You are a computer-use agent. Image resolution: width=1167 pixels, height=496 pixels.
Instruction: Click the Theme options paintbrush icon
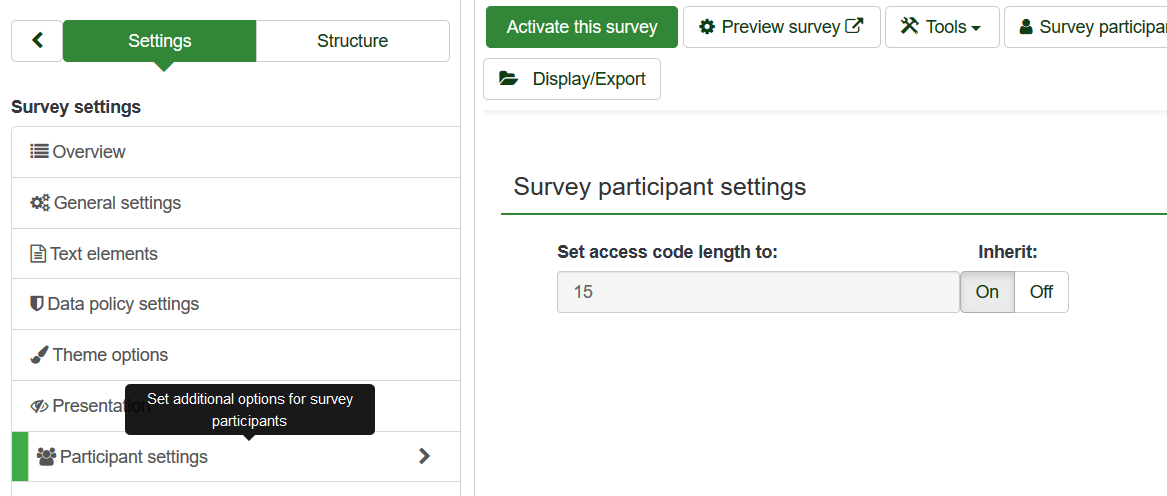tap(39, 355)
